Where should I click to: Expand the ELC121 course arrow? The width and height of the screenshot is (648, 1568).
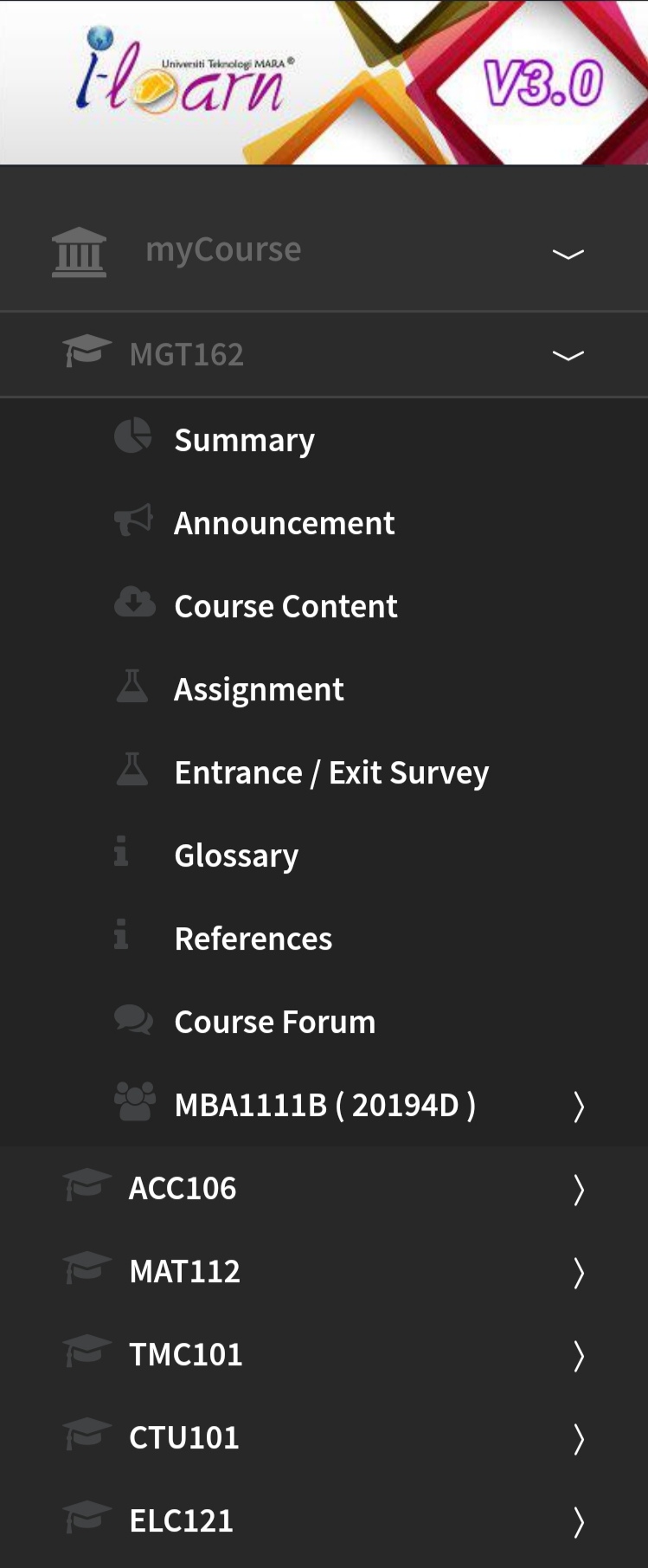pos(579,1521)
